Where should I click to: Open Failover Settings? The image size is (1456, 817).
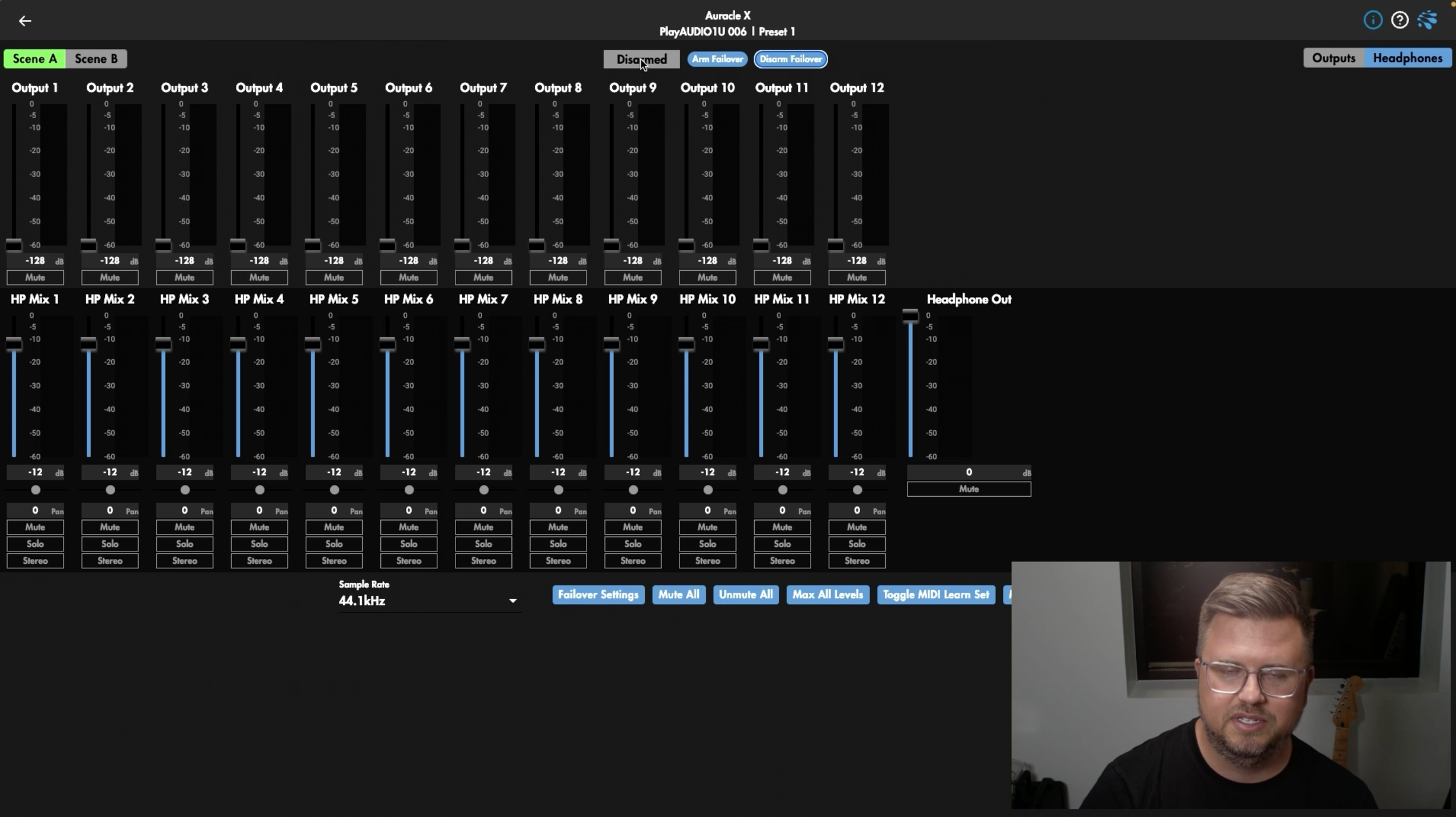tap(598, 595)
